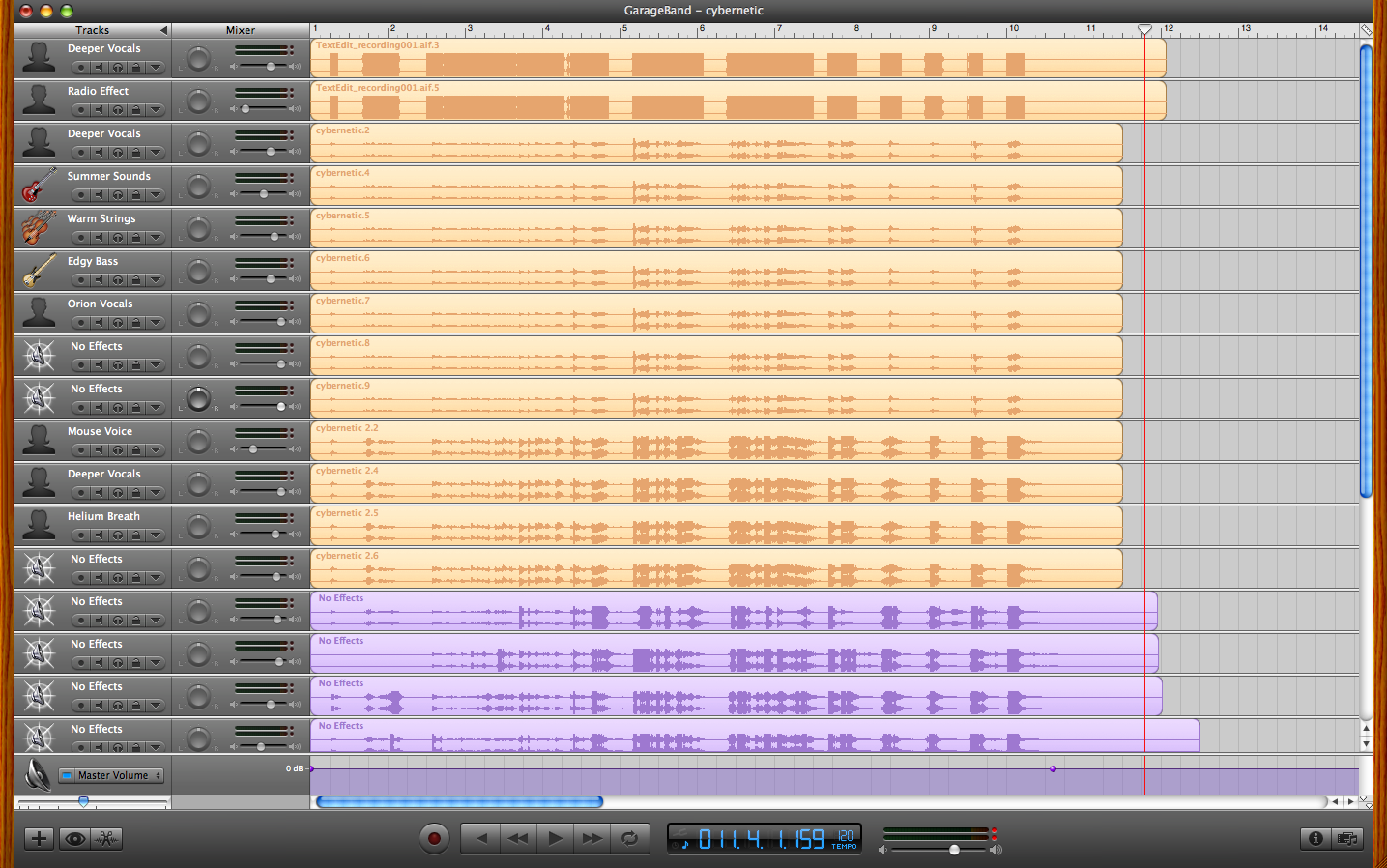1387x868 pixels.
Task: Show automation for Summer Sounds track
Action: [x=156, y=195]
